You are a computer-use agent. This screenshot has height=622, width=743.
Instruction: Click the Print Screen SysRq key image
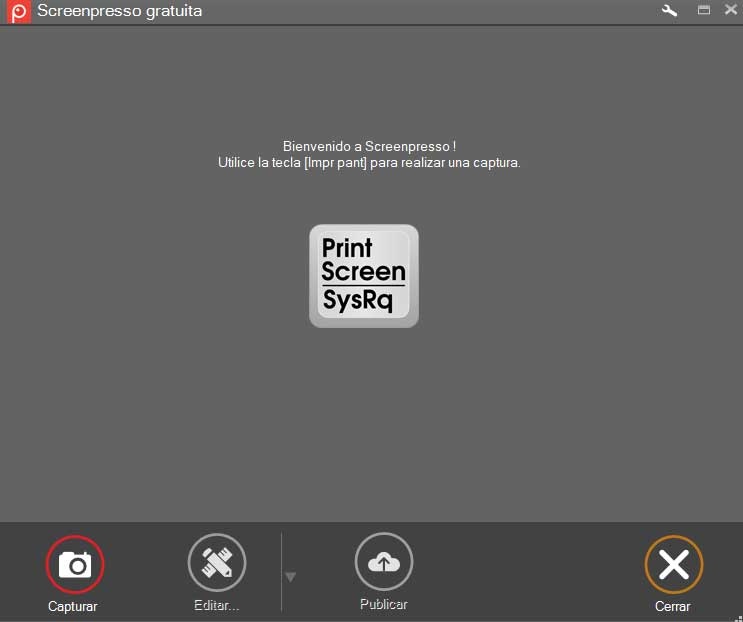[x=364, y=276]
